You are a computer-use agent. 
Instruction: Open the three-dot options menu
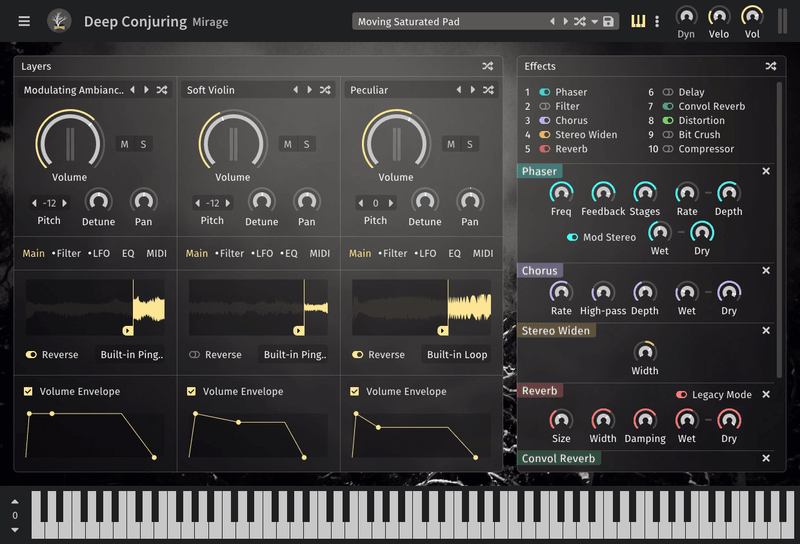tap(656, 21)
